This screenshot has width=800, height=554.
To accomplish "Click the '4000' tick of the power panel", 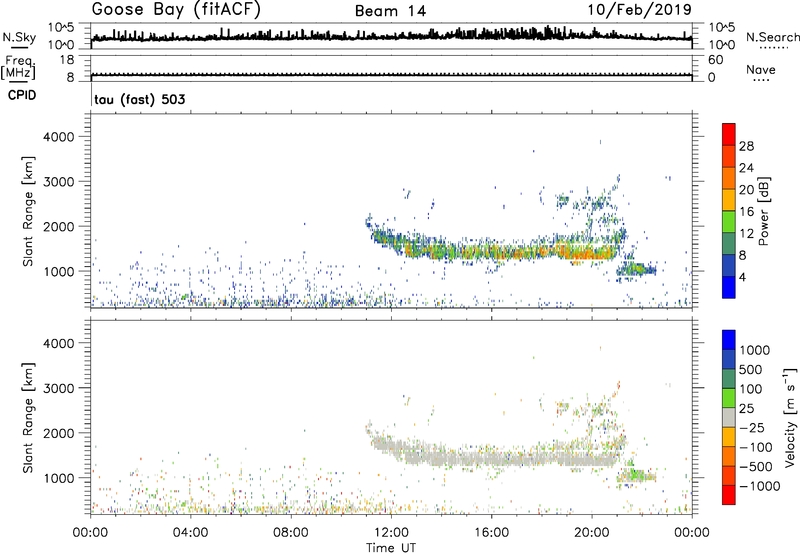I will point(59,137).
